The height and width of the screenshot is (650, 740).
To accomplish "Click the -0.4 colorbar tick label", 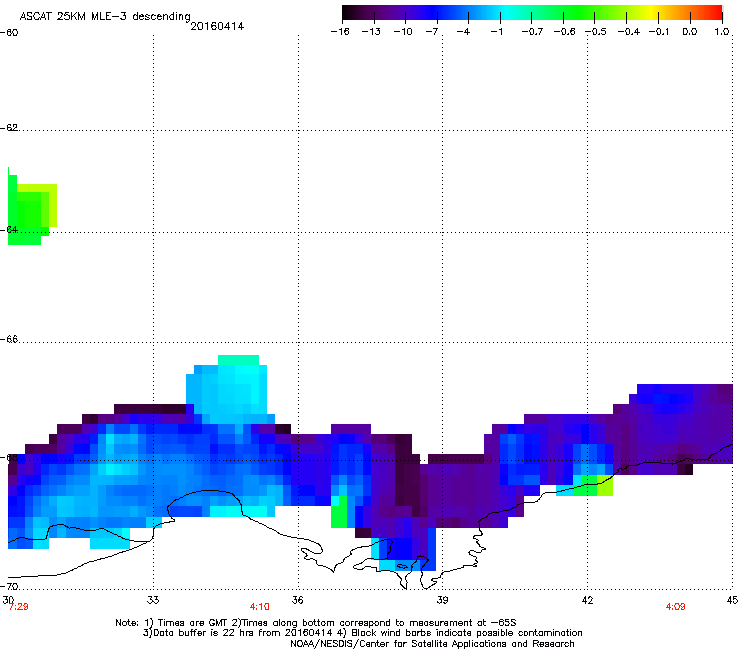I will tap(629, 32).
